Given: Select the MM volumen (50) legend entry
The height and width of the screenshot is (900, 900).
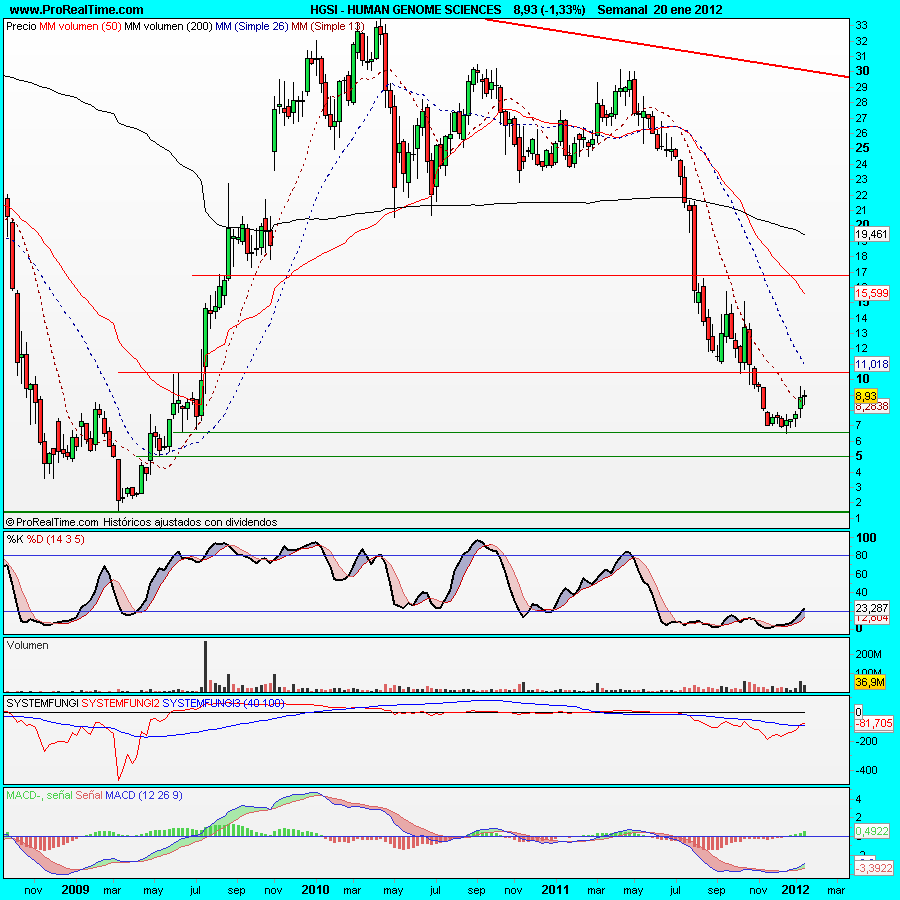Looking at the screenshot, I should 80,26.
